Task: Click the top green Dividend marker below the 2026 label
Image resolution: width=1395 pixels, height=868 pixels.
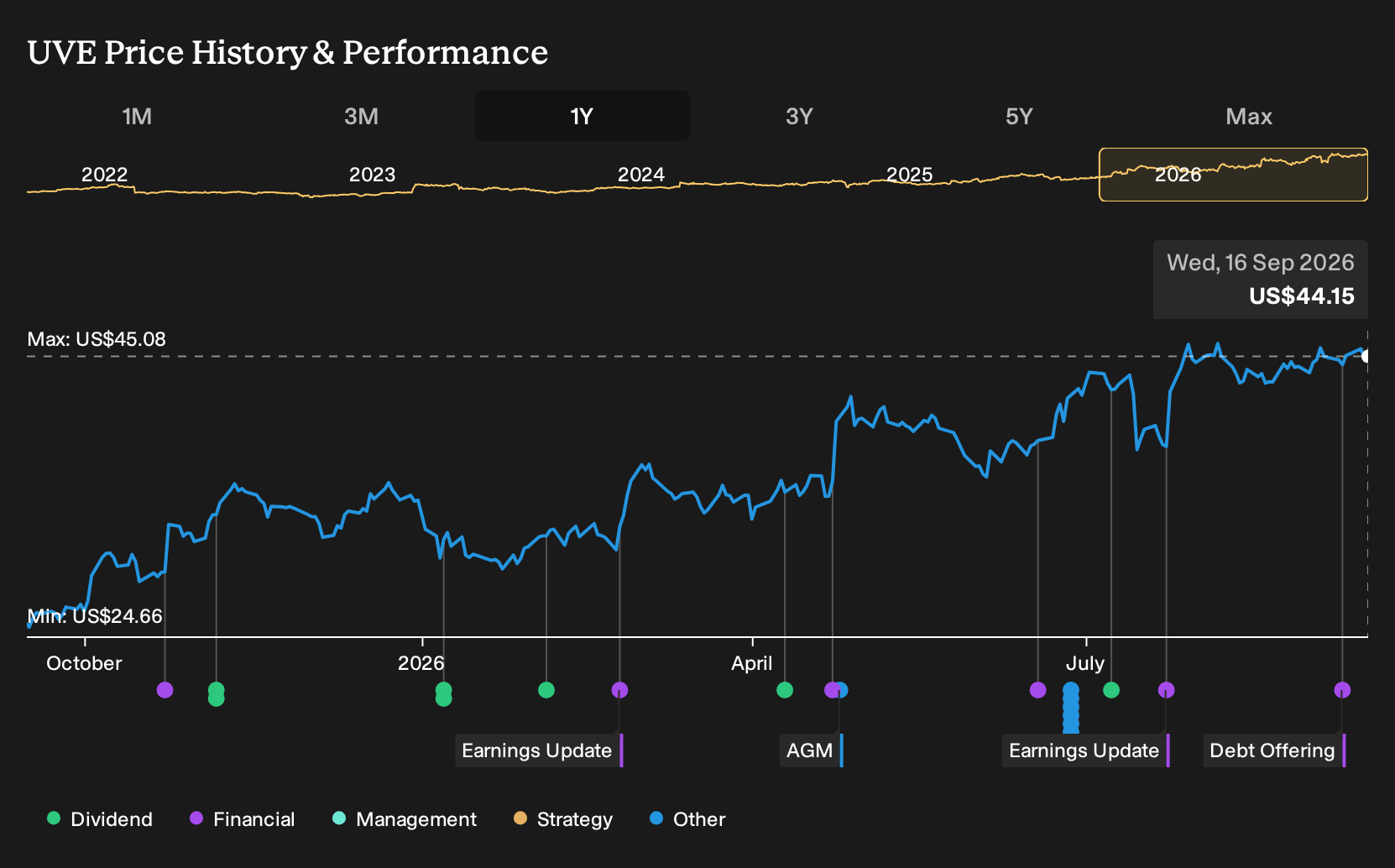Action: (x=444, y=690)
